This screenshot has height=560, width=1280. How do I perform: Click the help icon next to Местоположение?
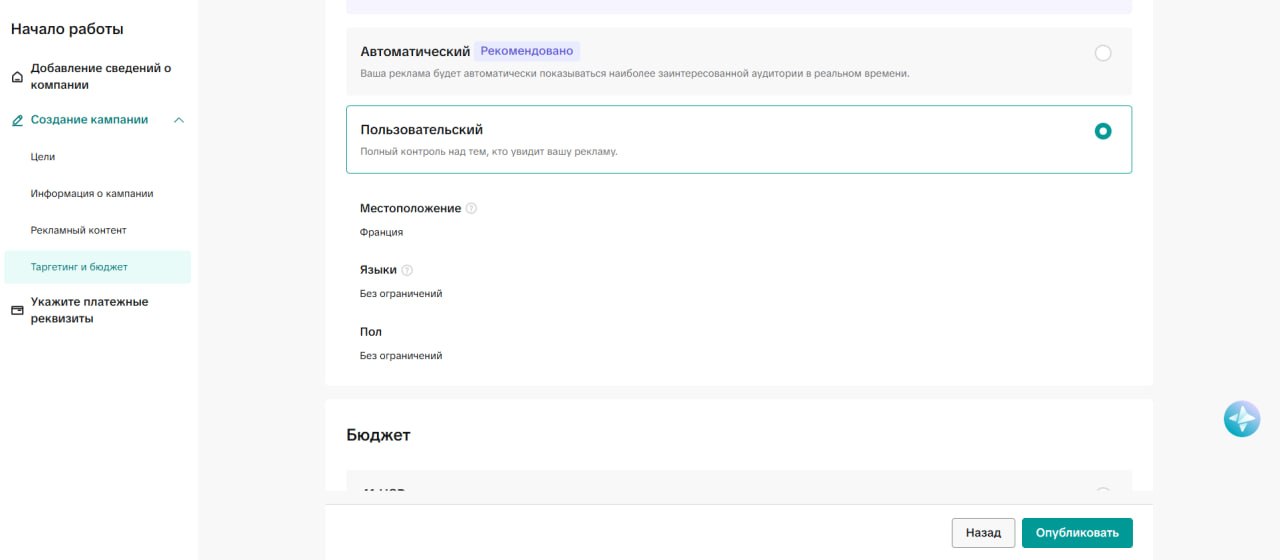(x=472, y=209)
